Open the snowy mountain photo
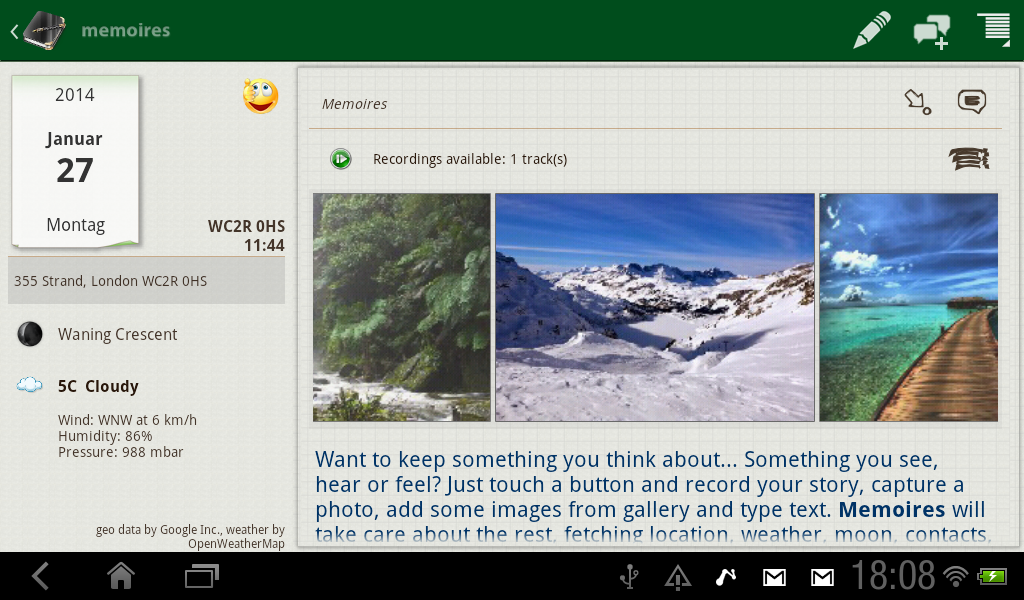Screen dimensions: 1024x600 (655, 307)
